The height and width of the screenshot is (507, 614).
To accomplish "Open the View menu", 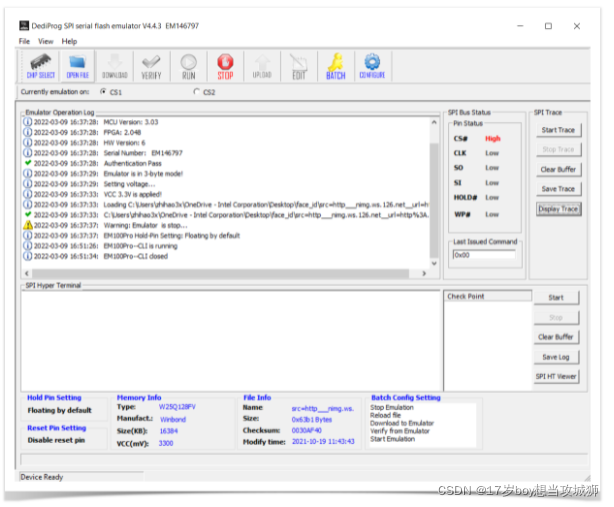I will click(x=45, y=41).
